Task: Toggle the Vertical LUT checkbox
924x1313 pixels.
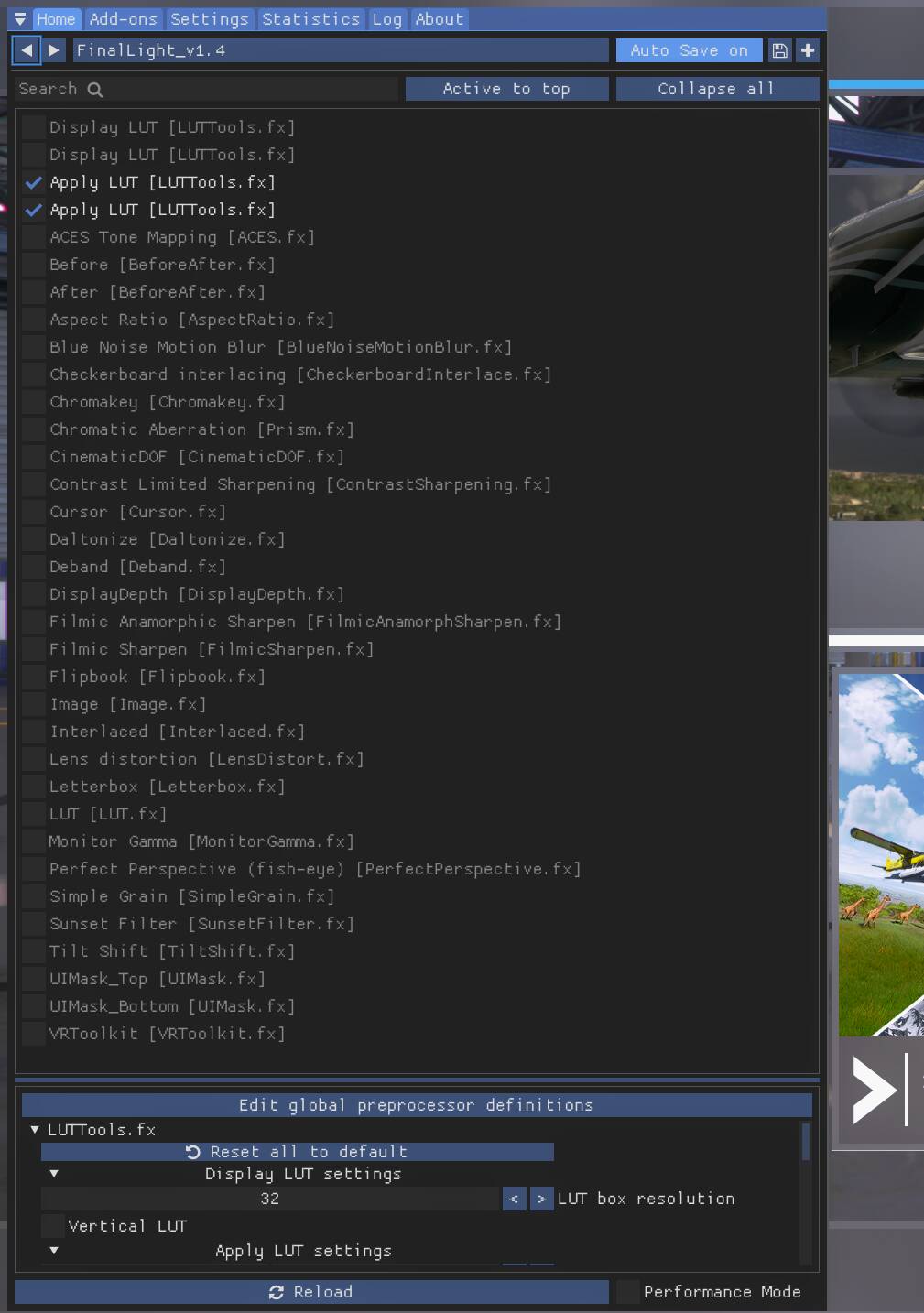Action: pos(53,1226)
